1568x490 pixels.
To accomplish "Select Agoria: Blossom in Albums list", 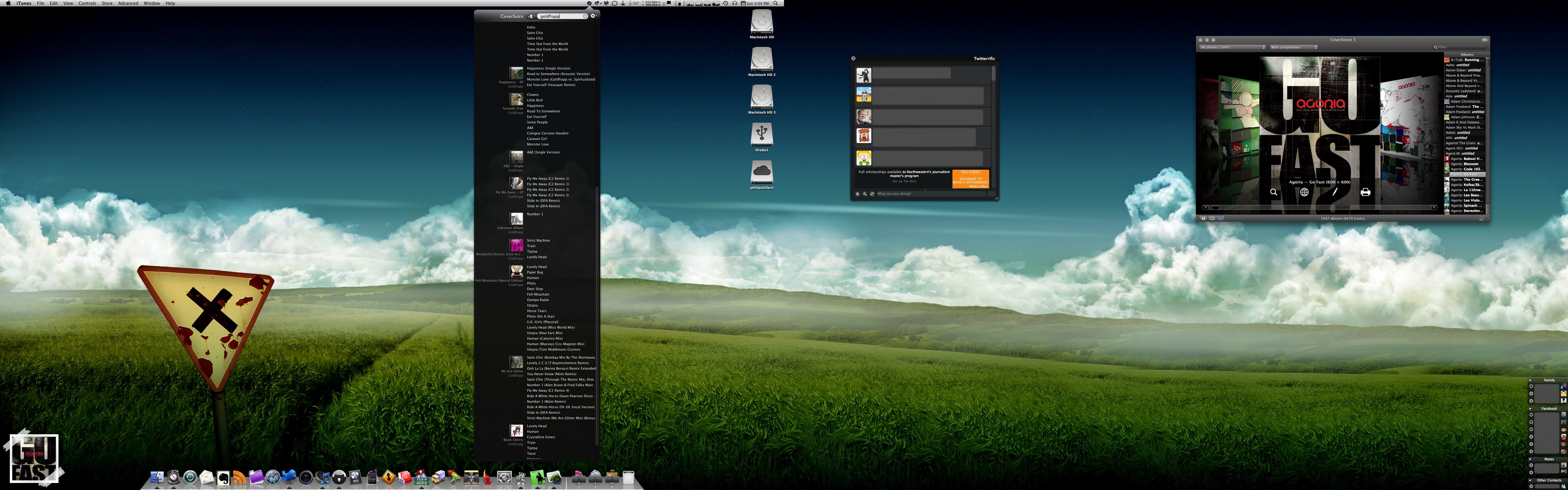I will 1464,164.
